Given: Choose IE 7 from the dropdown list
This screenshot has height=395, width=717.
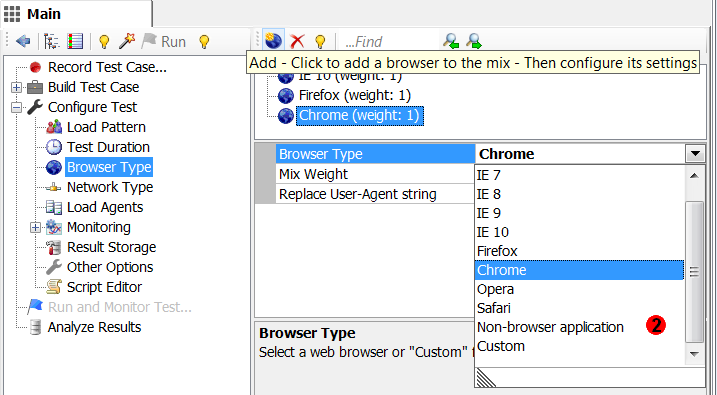Looking at the screenshot, I should [x=579, y=175].
